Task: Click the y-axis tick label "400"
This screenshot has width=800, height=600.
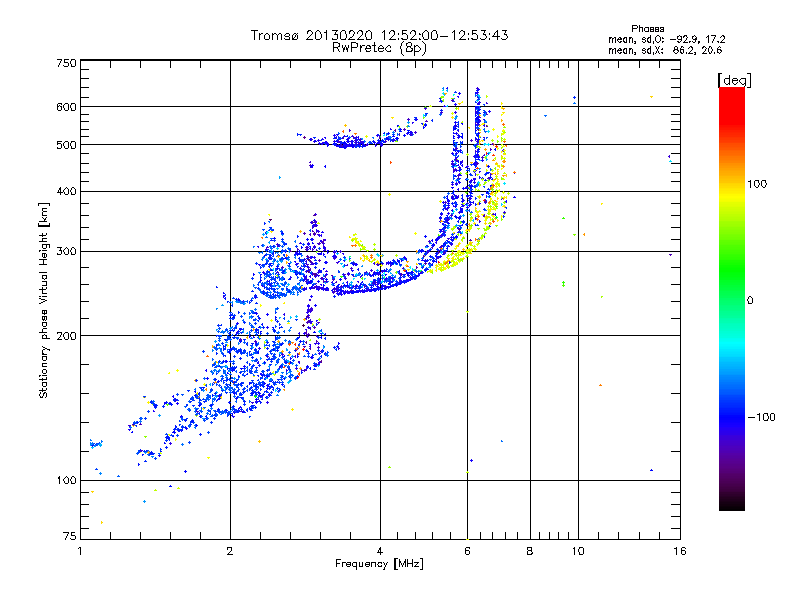Action: tap(66, 192)
